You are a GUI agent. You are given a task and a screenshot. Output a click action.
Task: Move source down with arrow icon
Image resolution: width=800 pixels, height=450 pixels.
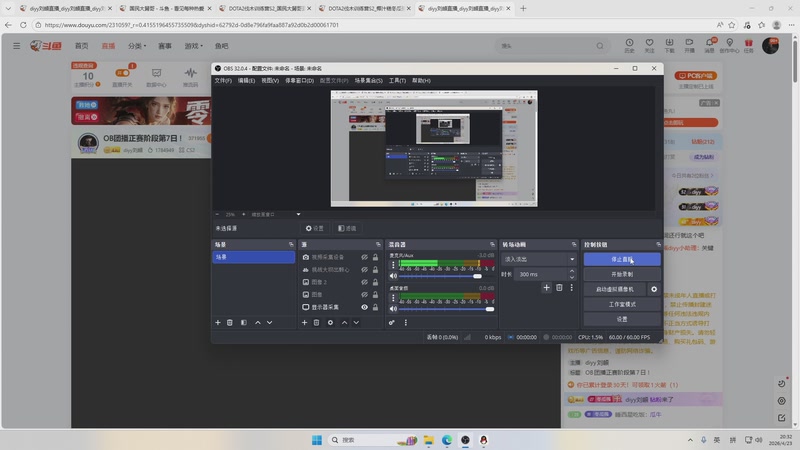(x=356, y=322)
